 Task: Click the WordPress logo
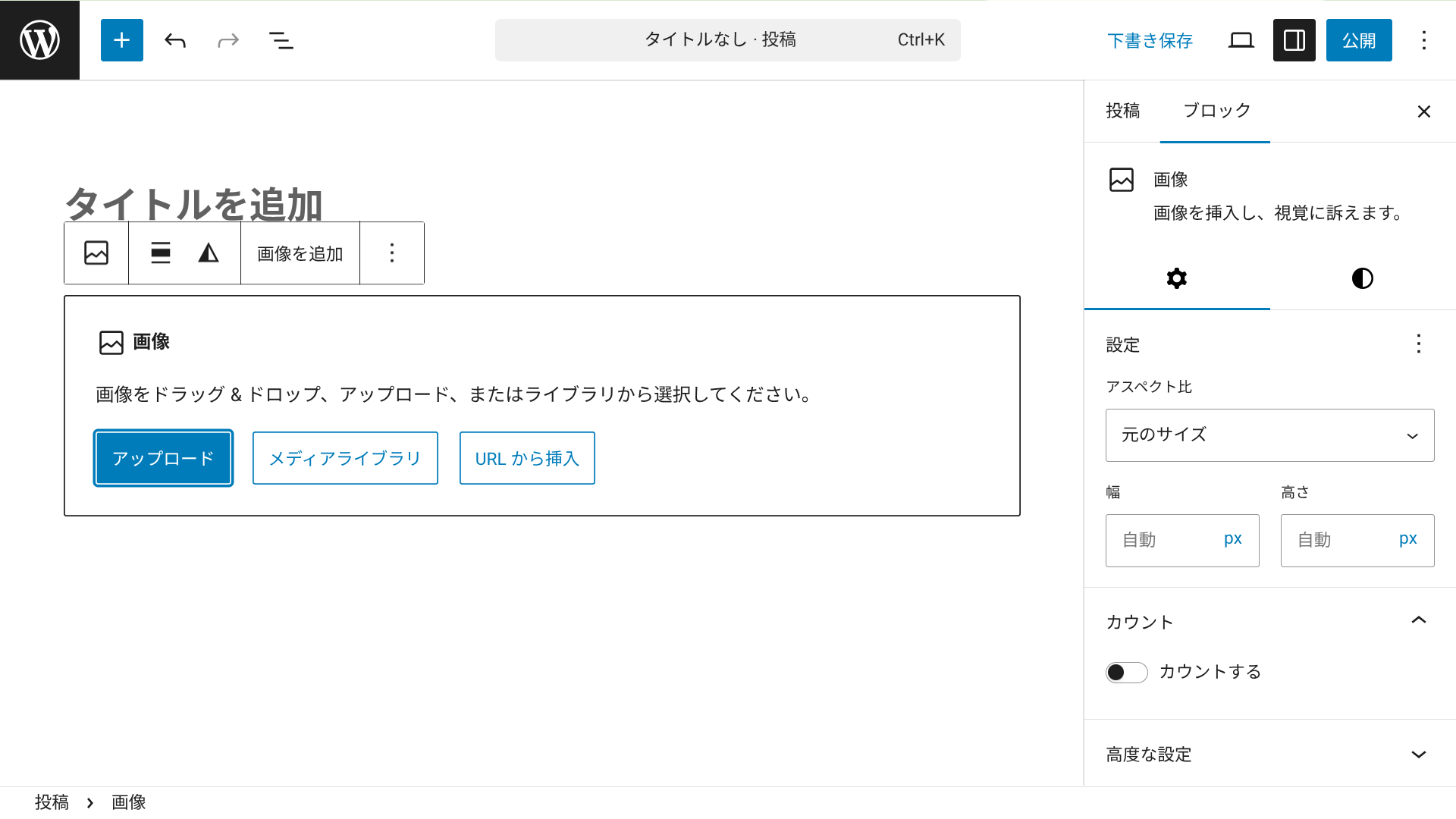39,39
